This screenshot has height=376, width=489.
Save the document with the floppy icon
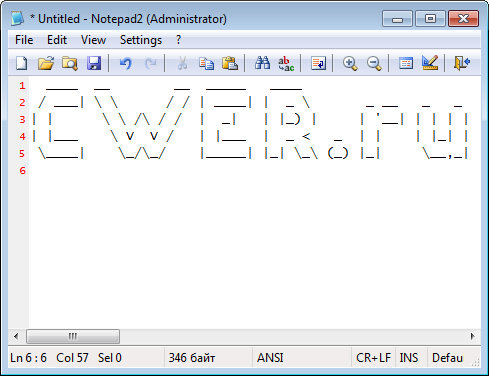[94, 63]
